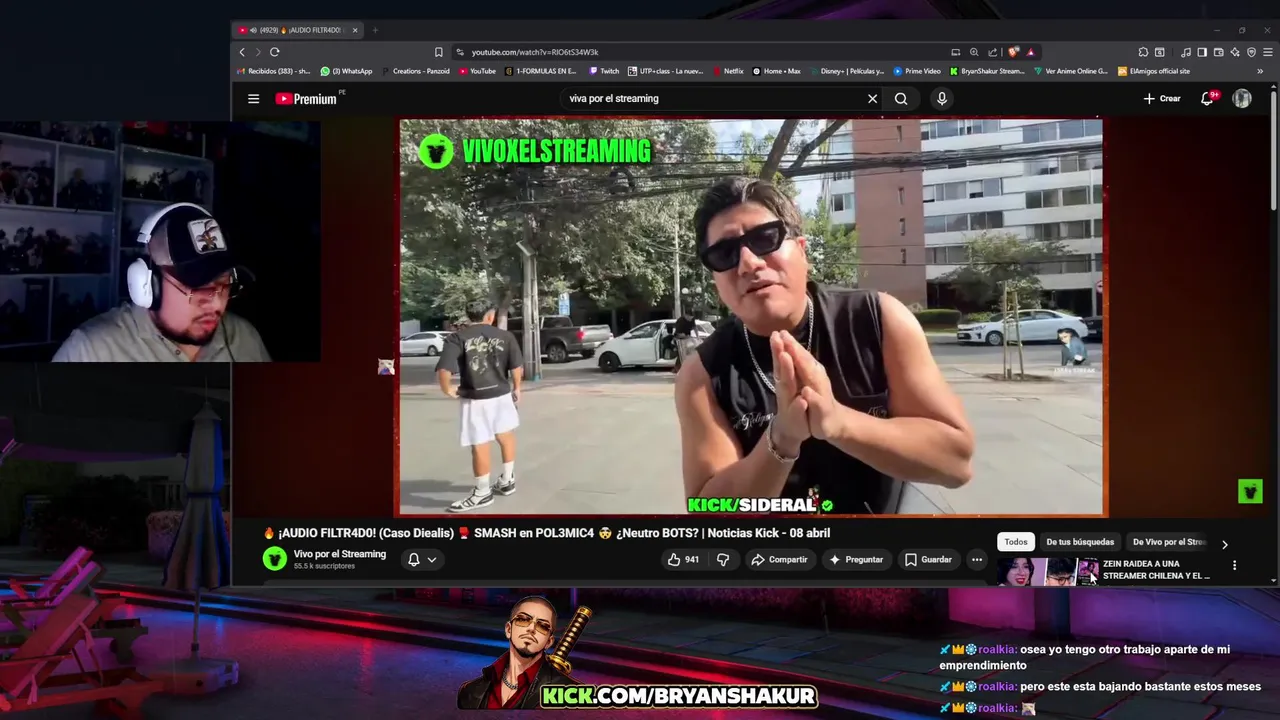
Task: Open the media control music note icon
Action: (1186, 52)
